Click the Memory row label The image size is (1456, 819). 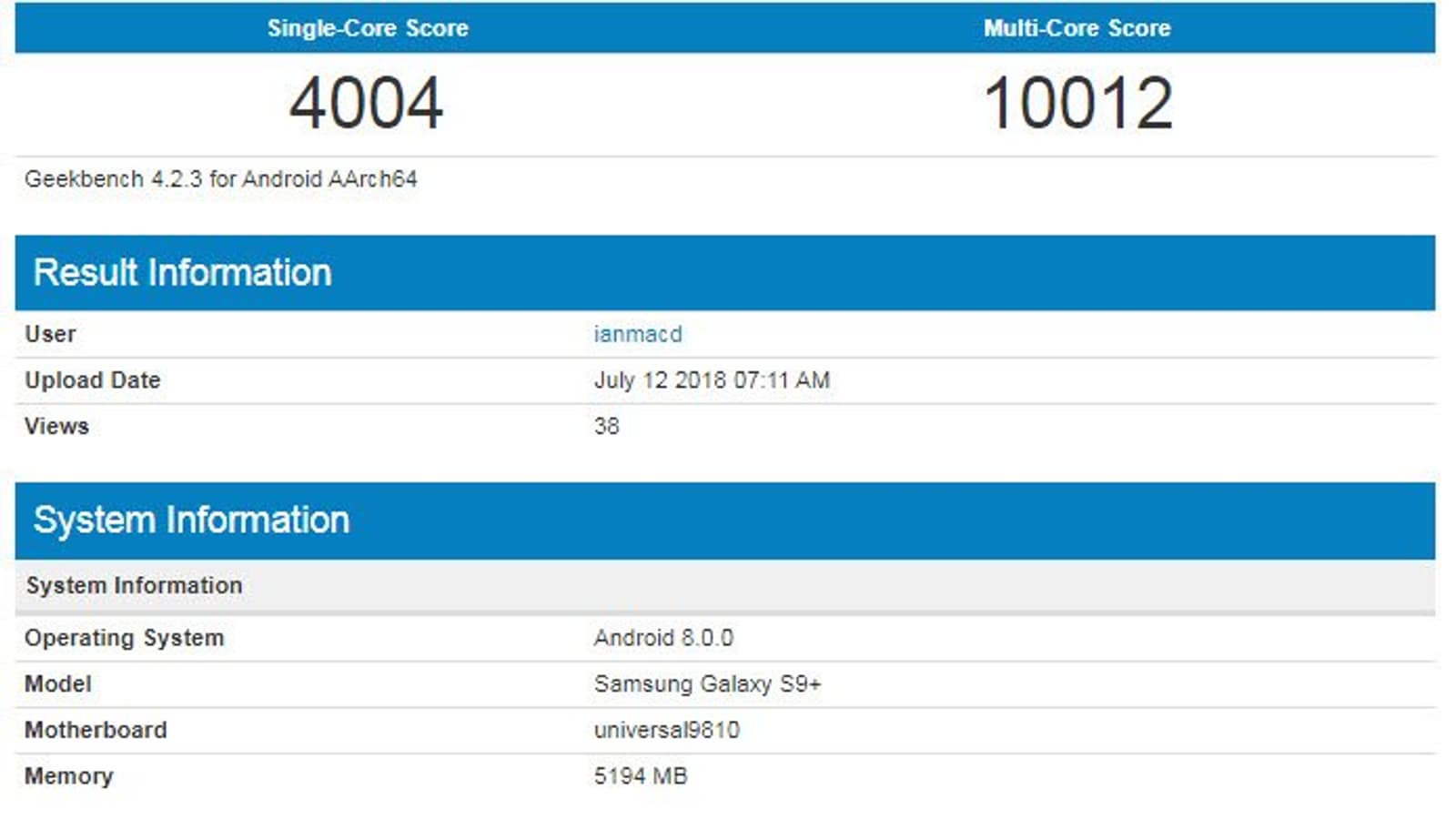(68, 776)
